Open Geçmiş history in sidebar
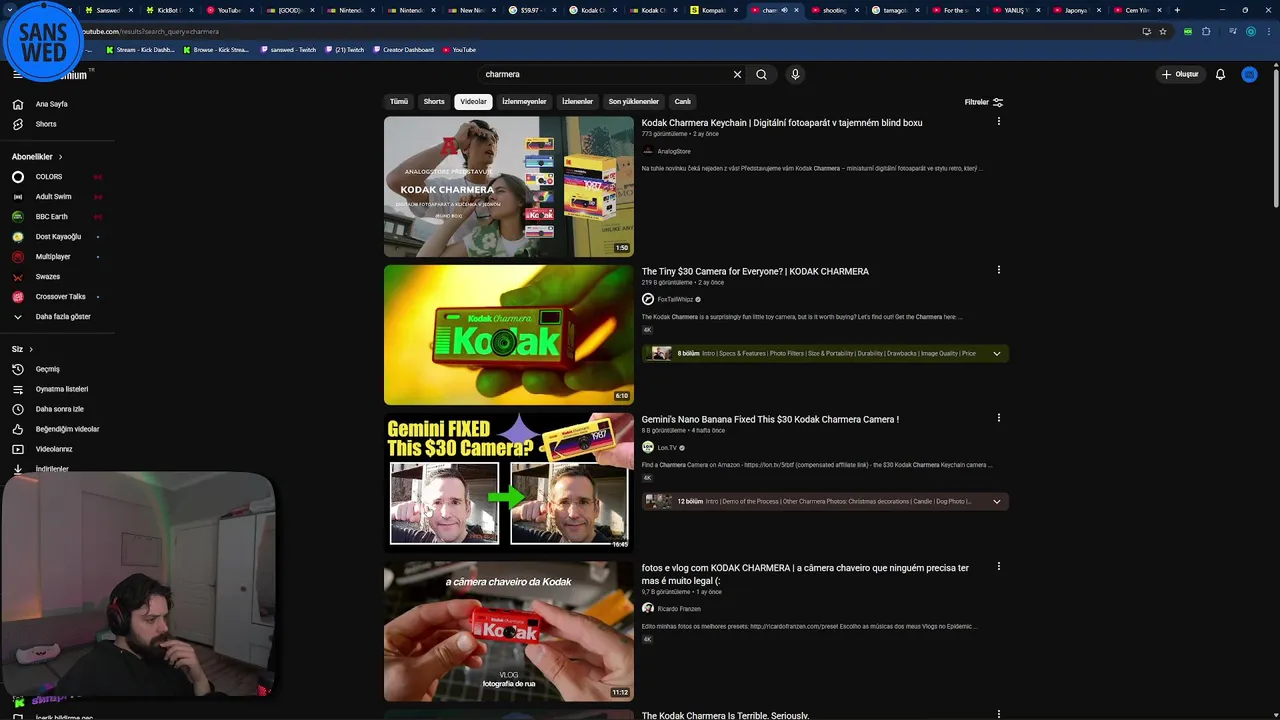1280x720 pixels. tap(48, 369)
